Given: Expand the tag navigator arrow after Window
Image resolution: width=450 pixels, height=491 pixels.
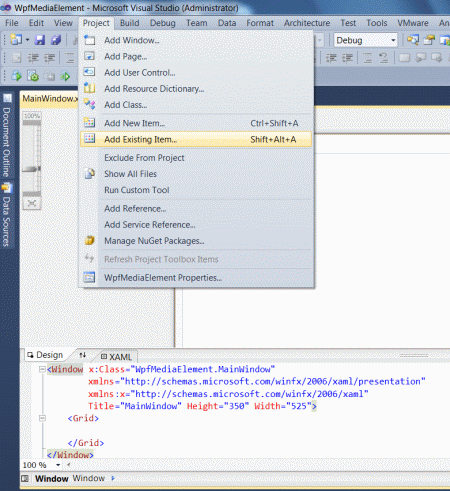Looking at the screenshot, I should [x=113, y=478].
